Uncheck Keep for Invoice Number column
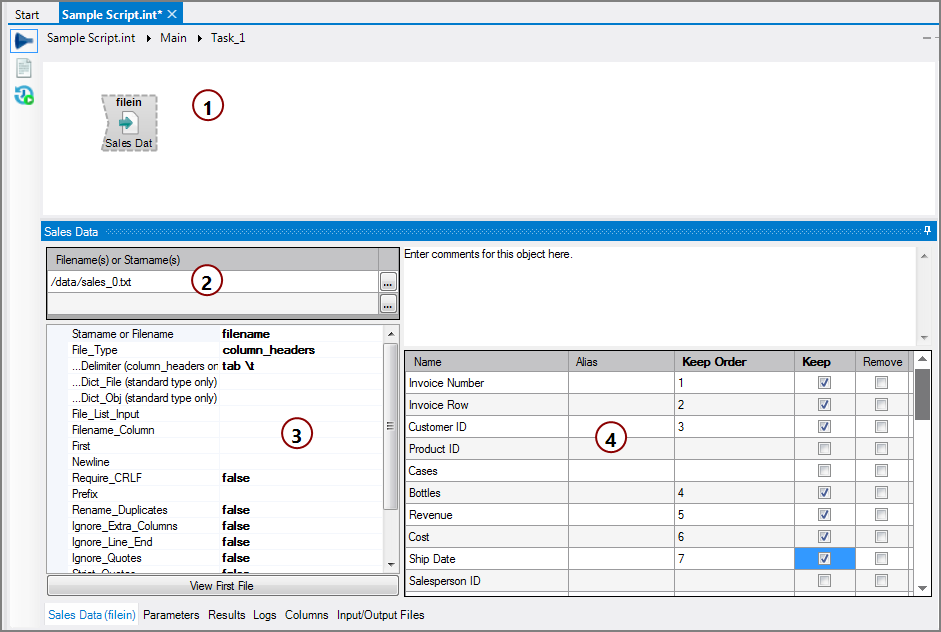This screenshot has width=941, height=632. [x=824, y=382]
